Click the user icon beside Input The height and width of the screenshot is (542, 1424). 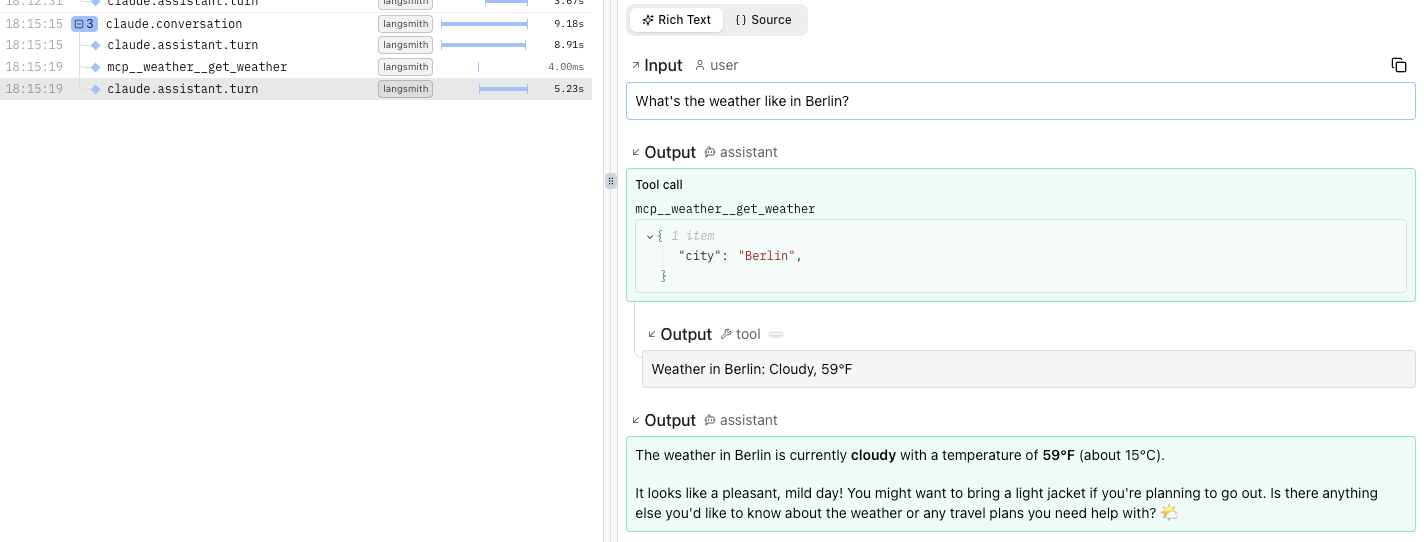coord(700,66)
